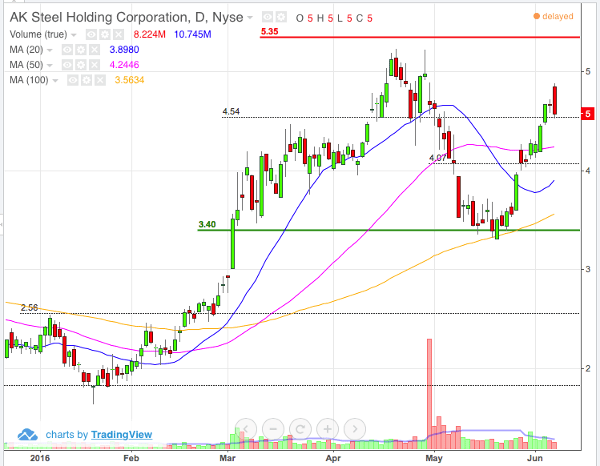Expand dropdown arrow beside chart title Nyse
Screen dimensions: 600x466
tap(250, 17)
